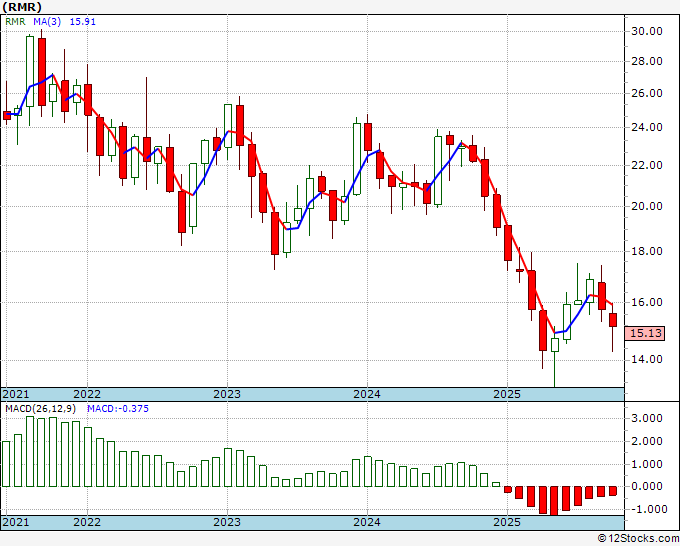
Task: Click the tall green candle near 30.00 in 2021
Action: (x=30, y=71)
